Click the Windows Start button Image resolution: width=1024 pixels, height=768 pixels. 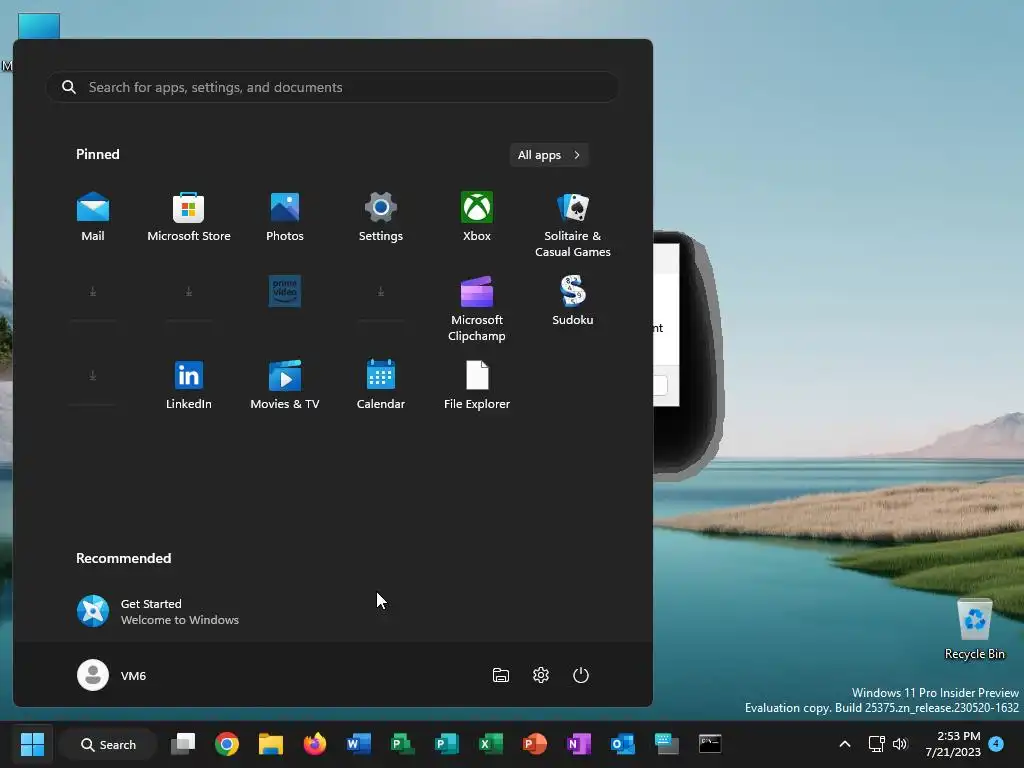tap(32, 744)
